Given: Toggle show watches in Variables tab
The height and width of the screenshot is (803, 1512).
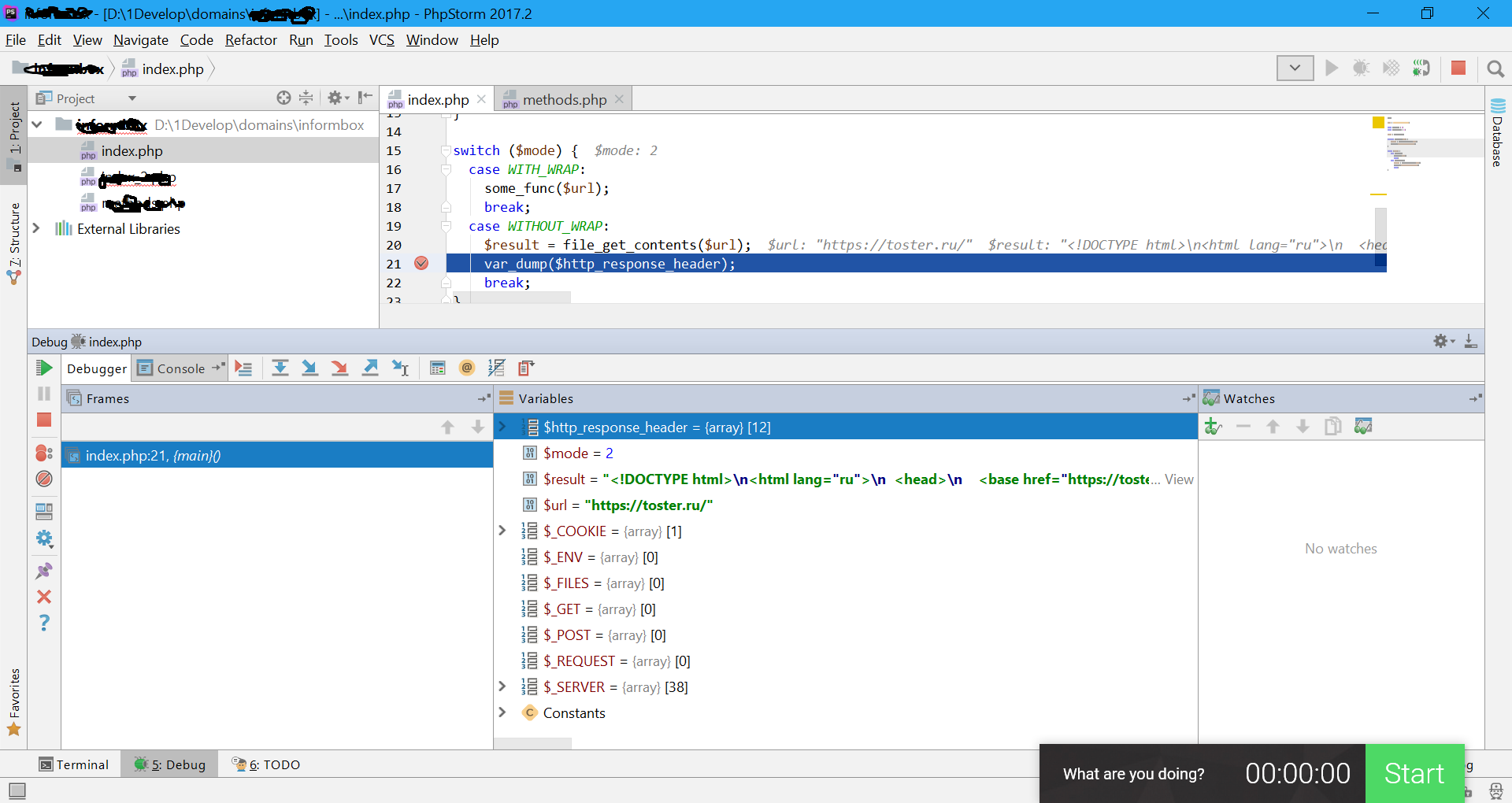Looking at the screenshot, I should tap(1363, 427).
